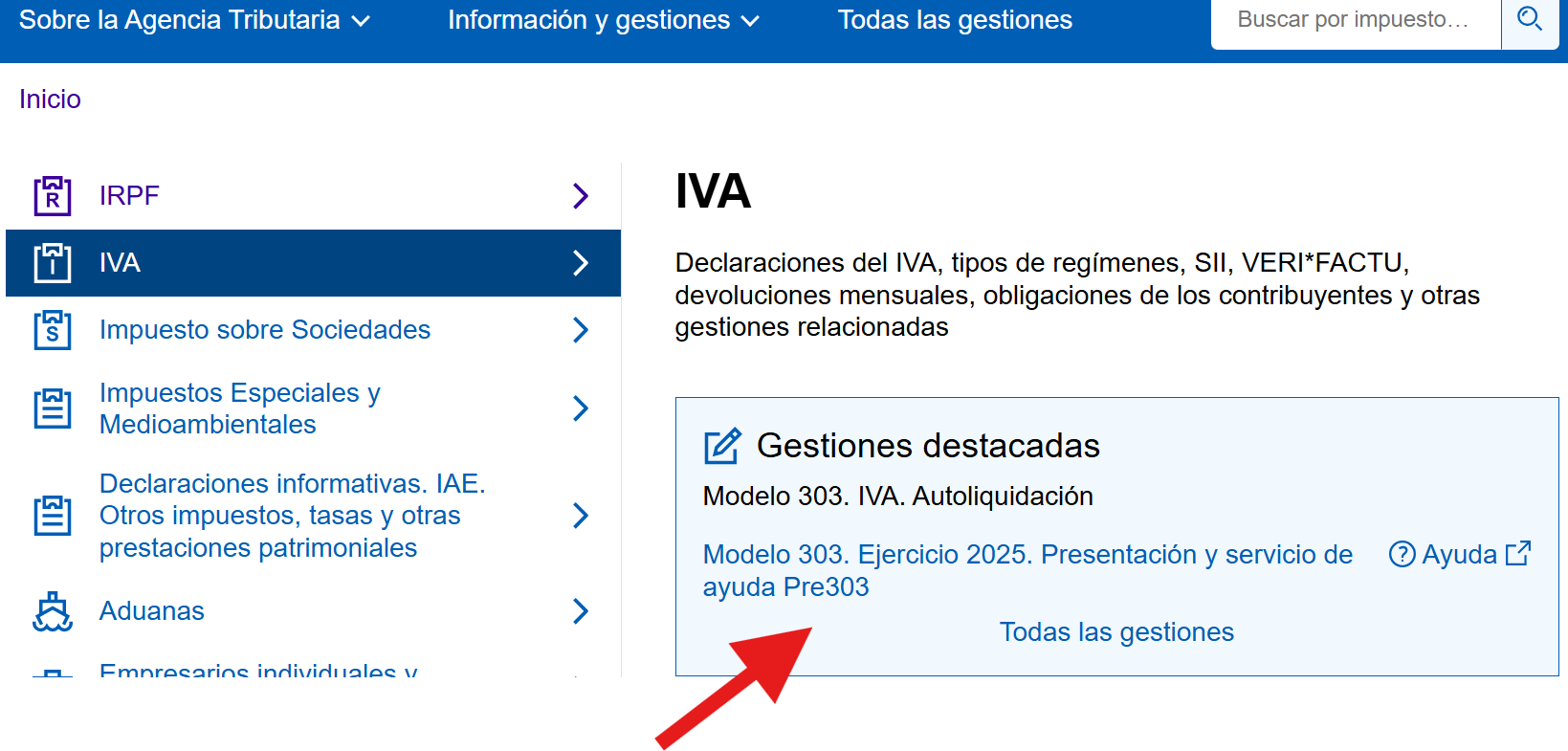
Task: Click the Modelo 303. IVA. Autoliquidación text
Action: [x=897, y=497]
